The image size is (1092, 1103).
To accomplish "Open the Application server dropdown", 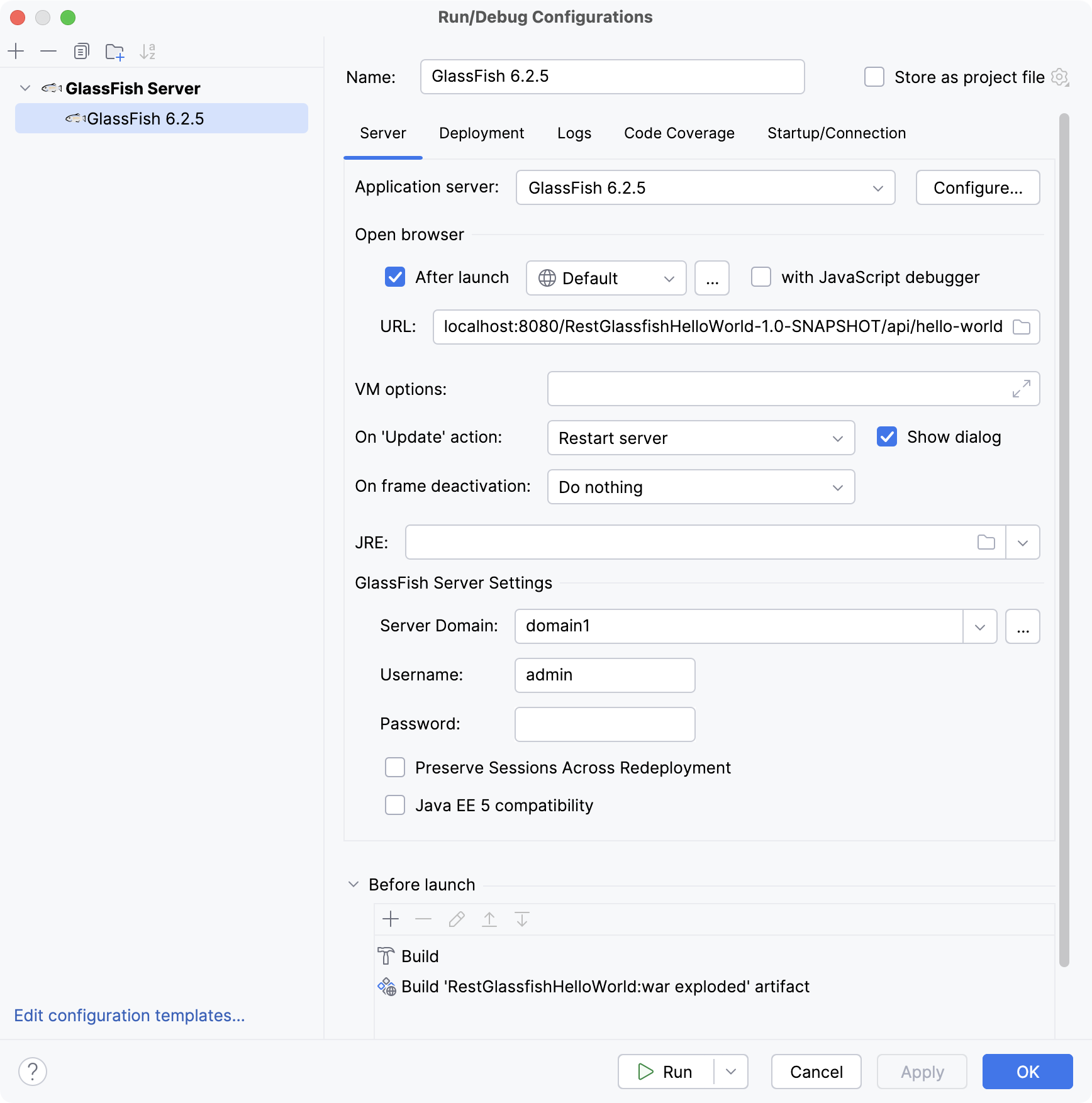I will [x=878, y=187].
